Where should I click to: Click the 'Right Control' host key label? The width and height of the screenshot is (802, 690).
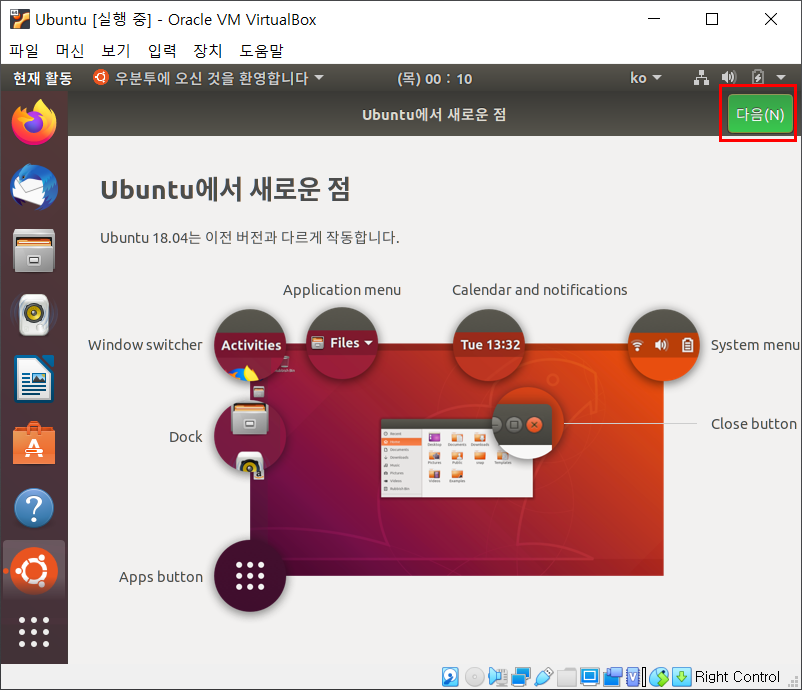coord(737,677)
